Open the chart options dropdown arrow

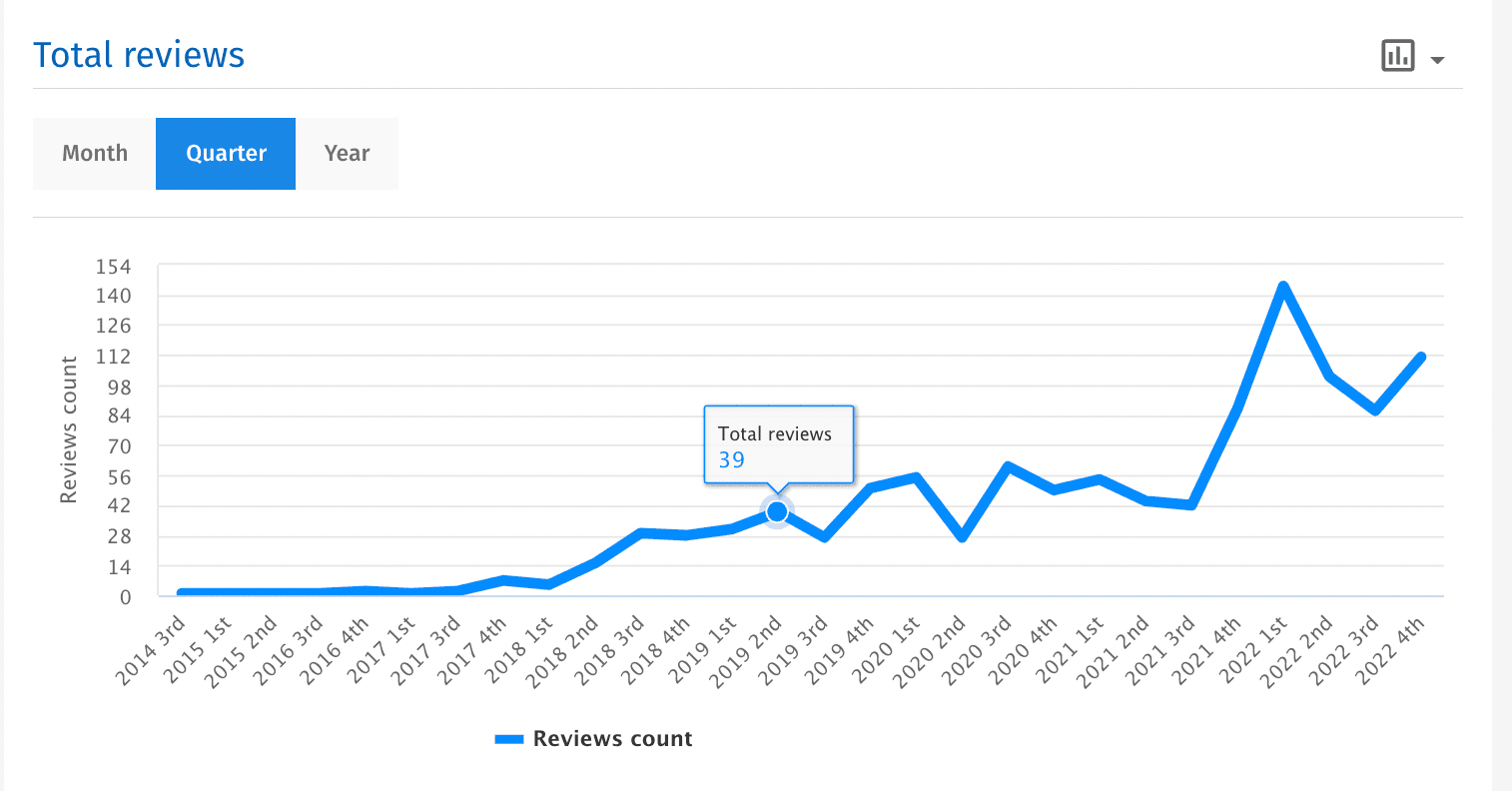pos(1437,60)
